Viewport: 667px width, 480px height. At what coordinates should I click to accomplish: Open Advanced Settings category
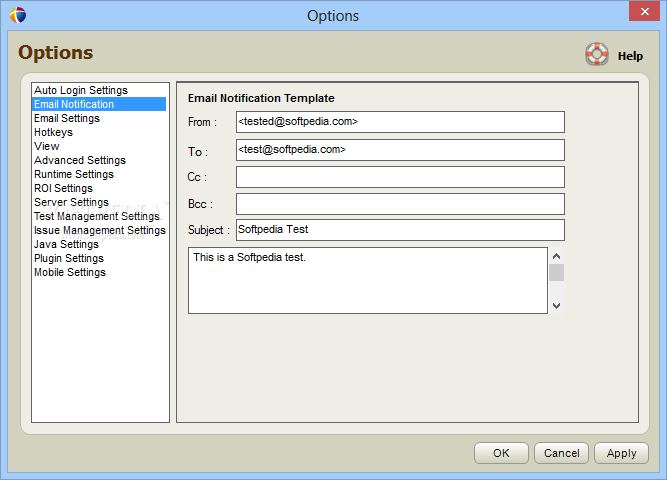click(99, 160)
